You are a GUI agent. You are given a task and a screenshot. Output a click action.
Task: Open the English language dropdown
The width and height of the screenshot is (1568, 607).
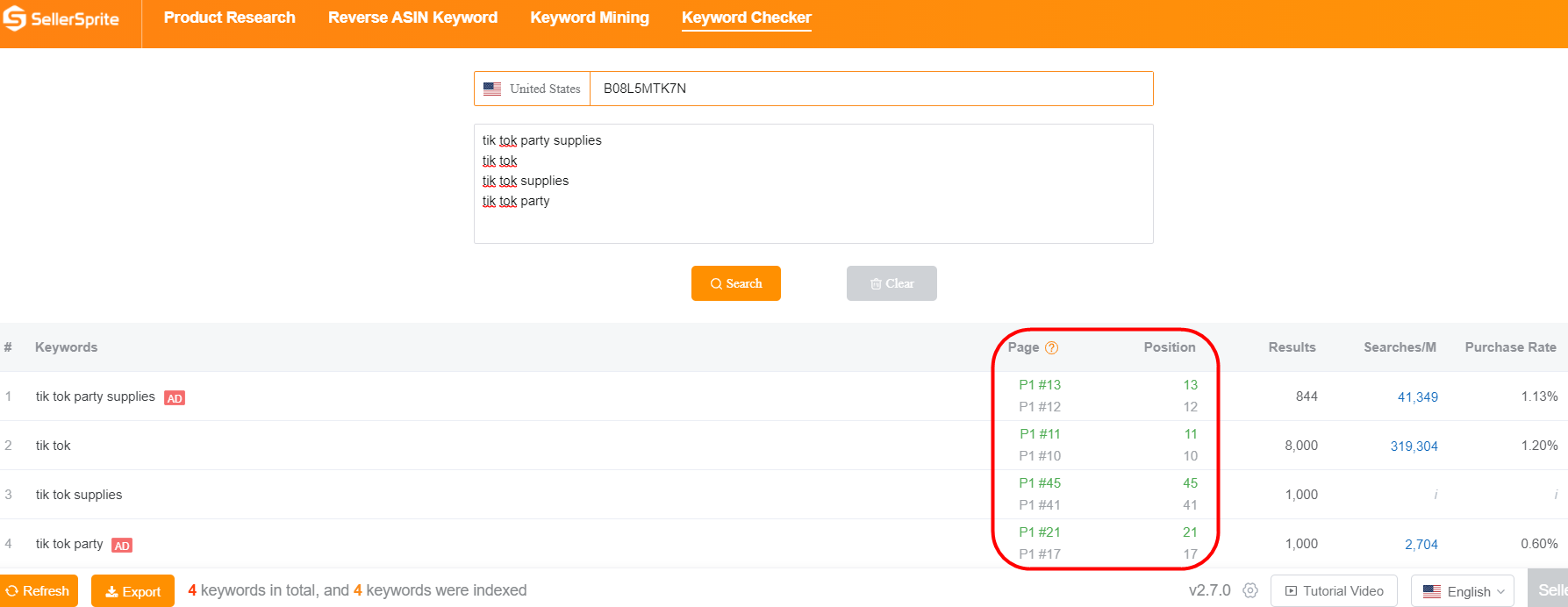(x=1463, y=591)
